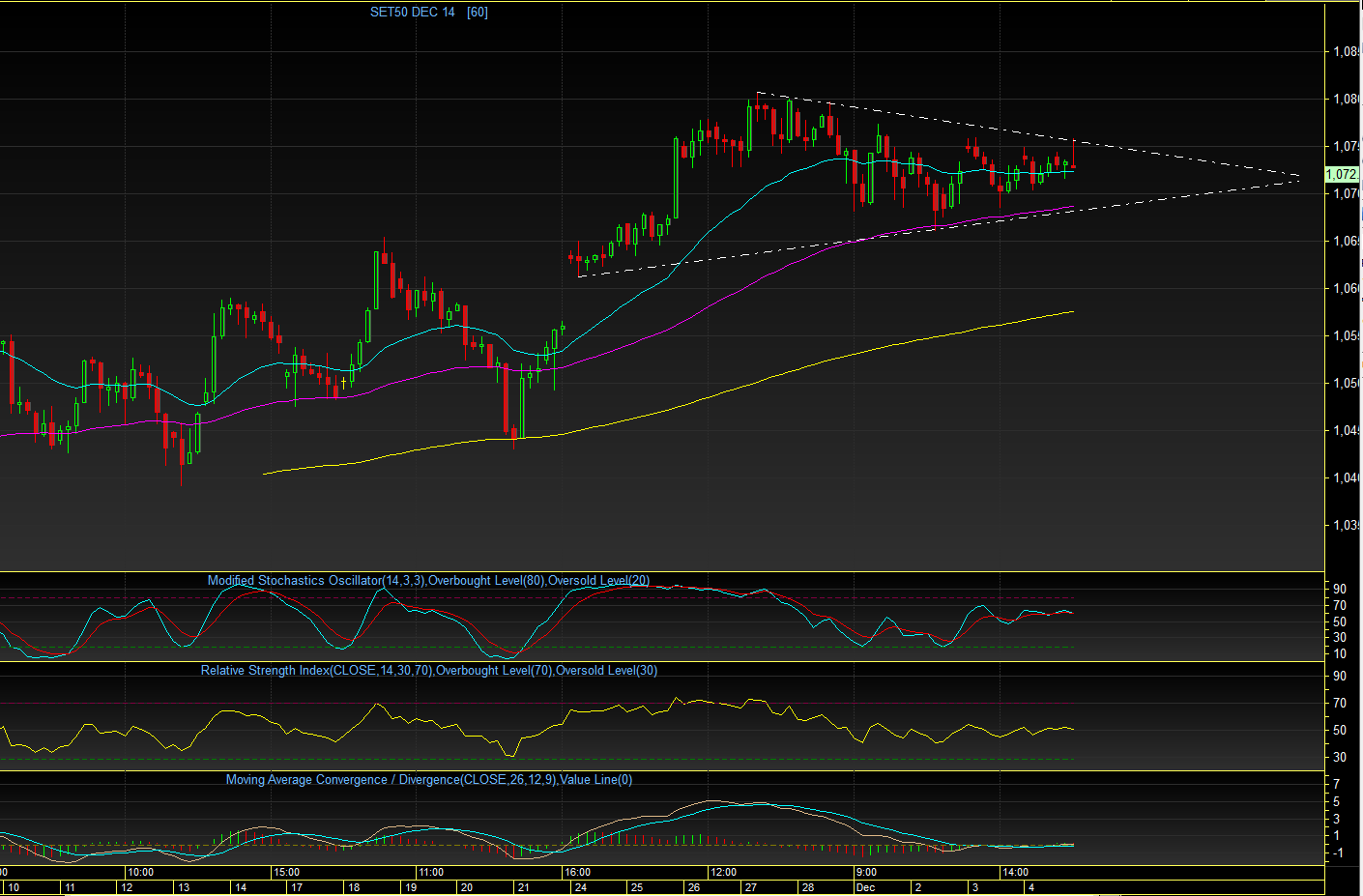
Task: Click the 90 level on the RSI scale
Action: click(x=1340, y=677)
